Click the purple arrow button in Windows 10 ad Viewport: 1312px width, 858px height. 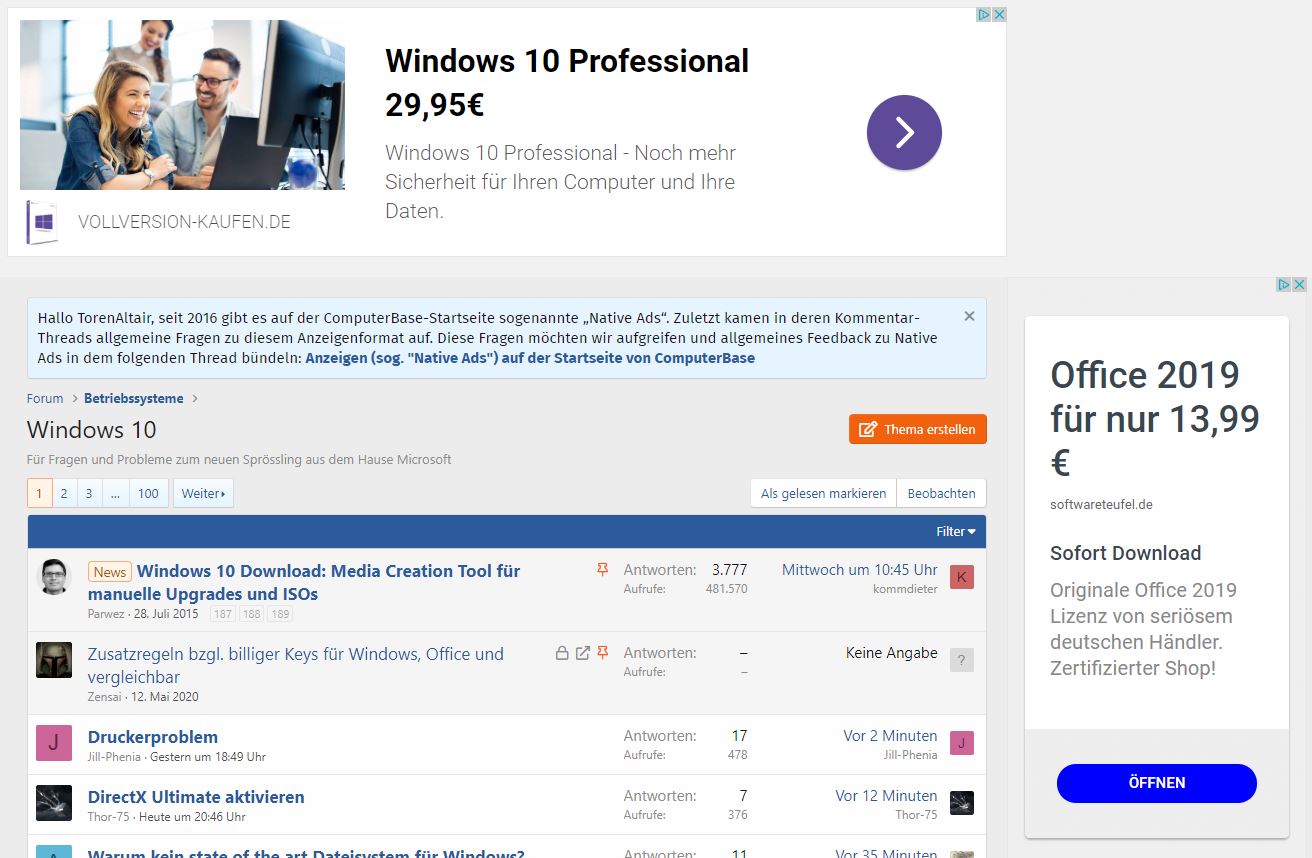904,132
